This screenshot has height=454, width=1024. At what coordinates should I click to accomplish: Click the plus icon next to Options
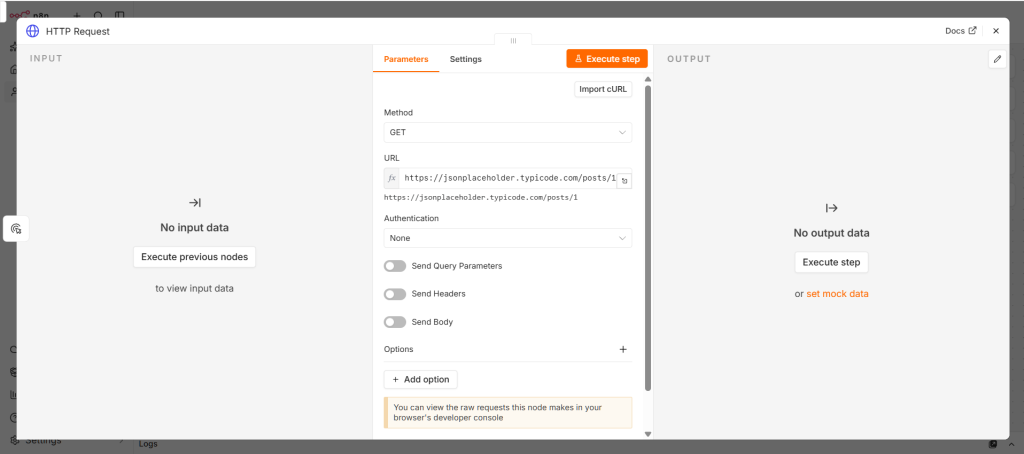tap(623, 349)
